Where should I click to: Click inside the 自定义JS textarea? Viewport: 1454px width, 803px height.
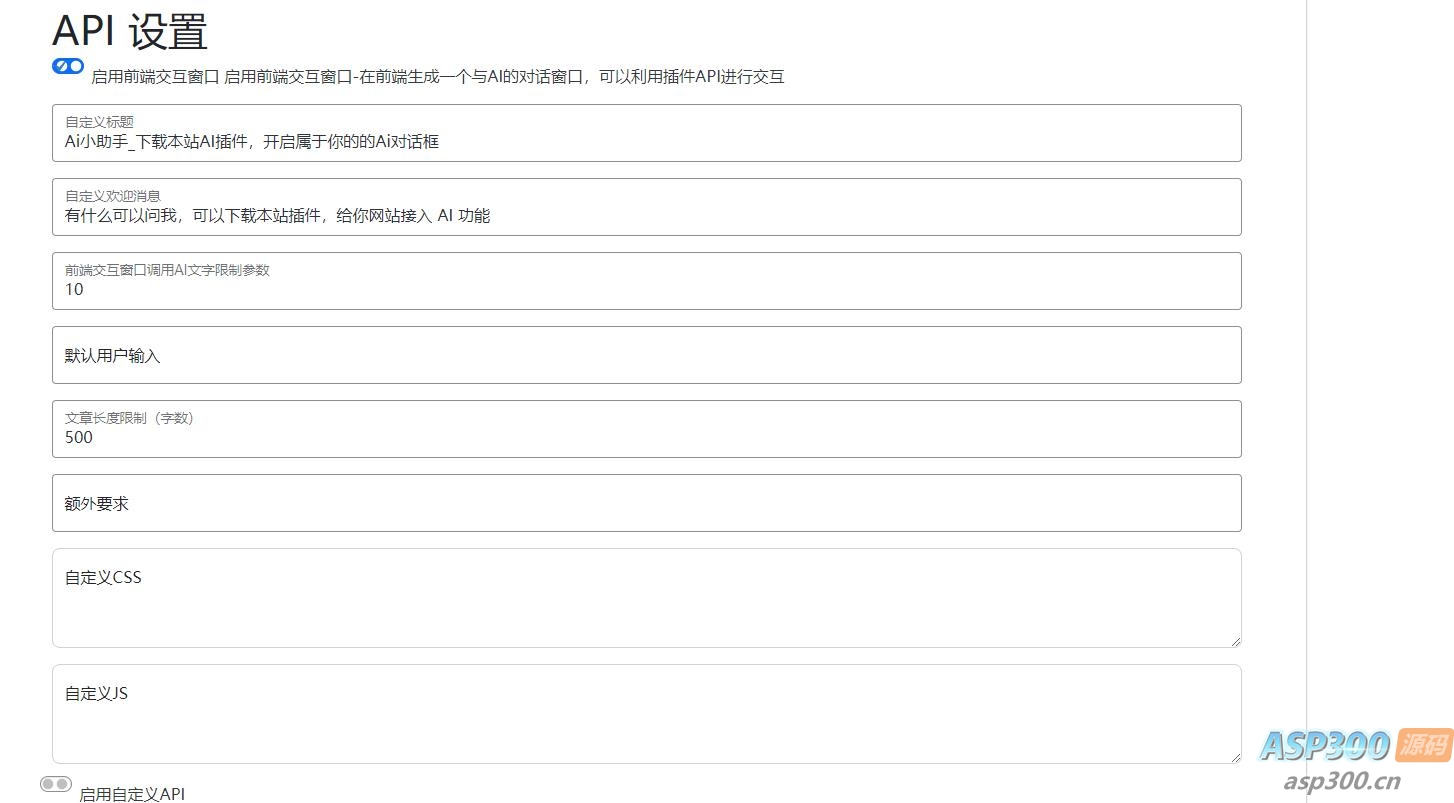pyautogui.click(x=646, y=720)
